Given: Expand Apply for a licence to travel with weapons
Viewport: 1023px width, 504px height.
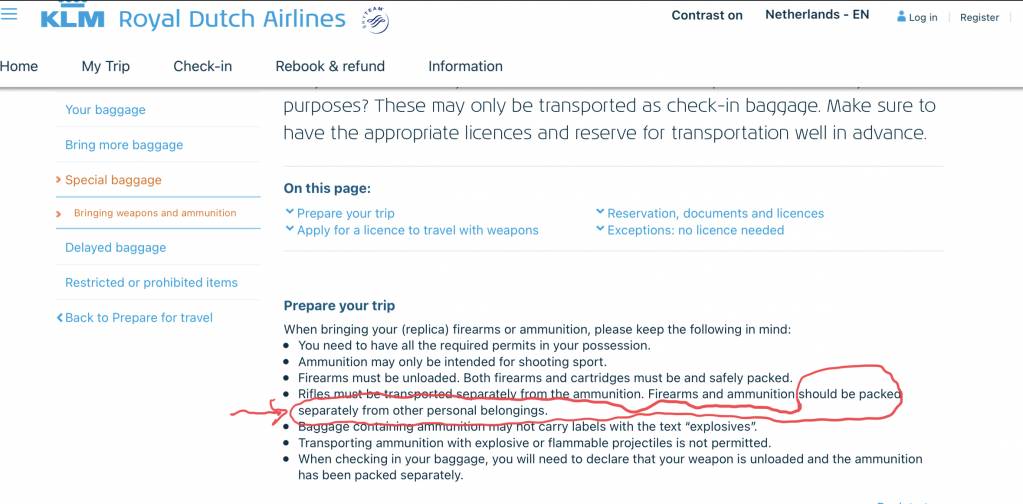Looking at the screenshot, I should click(x=412, y=230).
